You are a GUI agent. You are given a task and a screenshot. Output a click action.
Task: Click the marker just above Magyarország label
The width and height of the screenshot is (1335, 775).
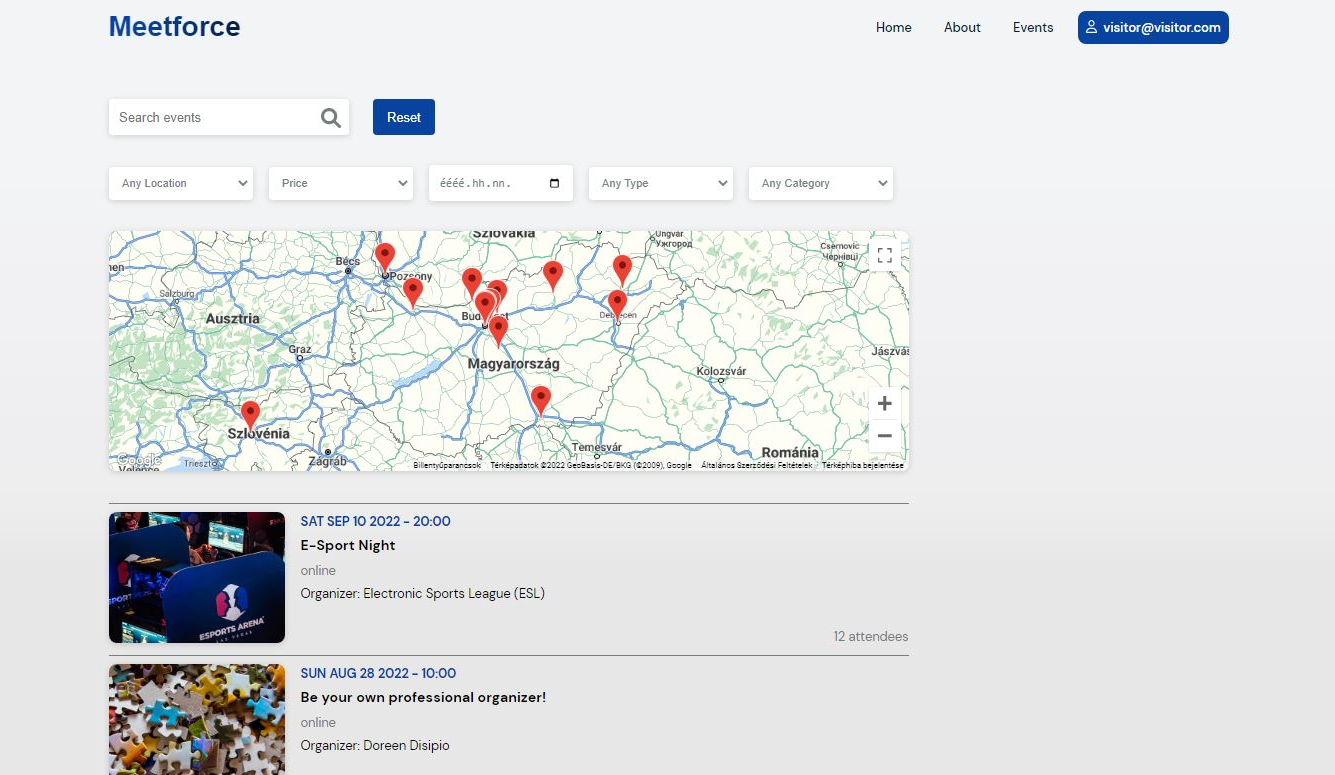[498, 331]
